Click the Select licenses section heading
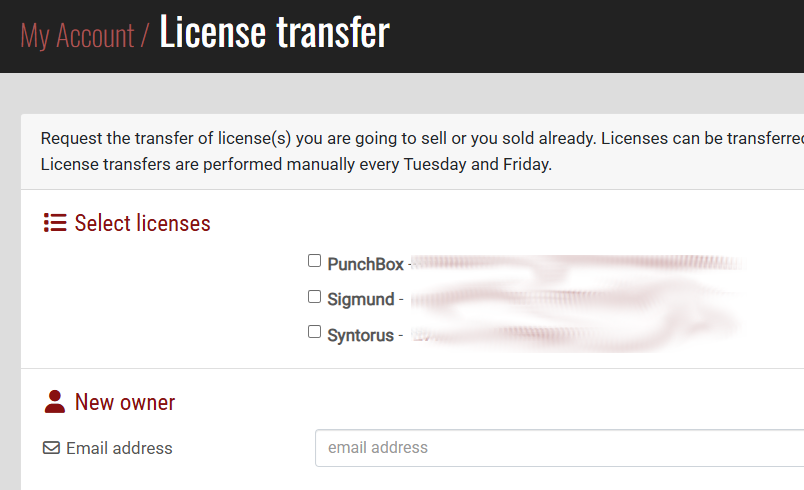The width and height of the screenshot is (804, 490). tap(143, 223)
